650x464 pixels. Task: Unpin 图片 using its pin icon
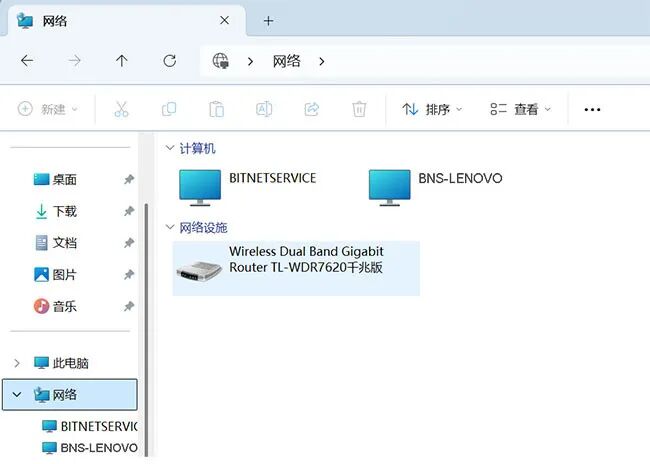[x=129, y=275]
